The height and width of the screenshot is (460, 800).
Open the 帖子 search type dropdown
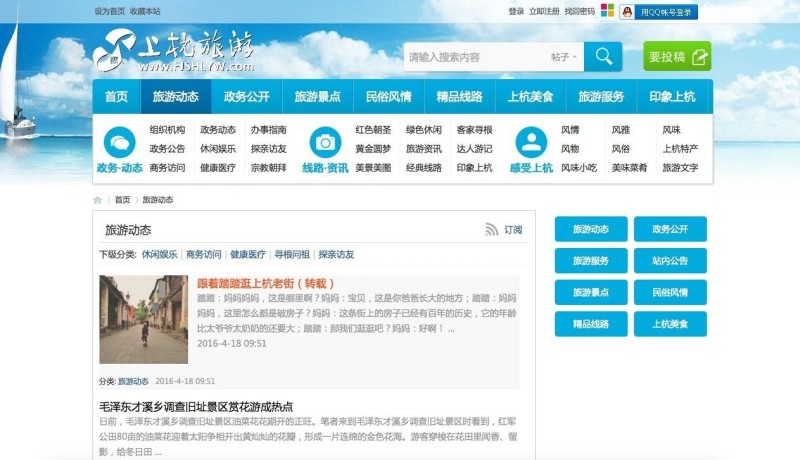pos(564,57)
